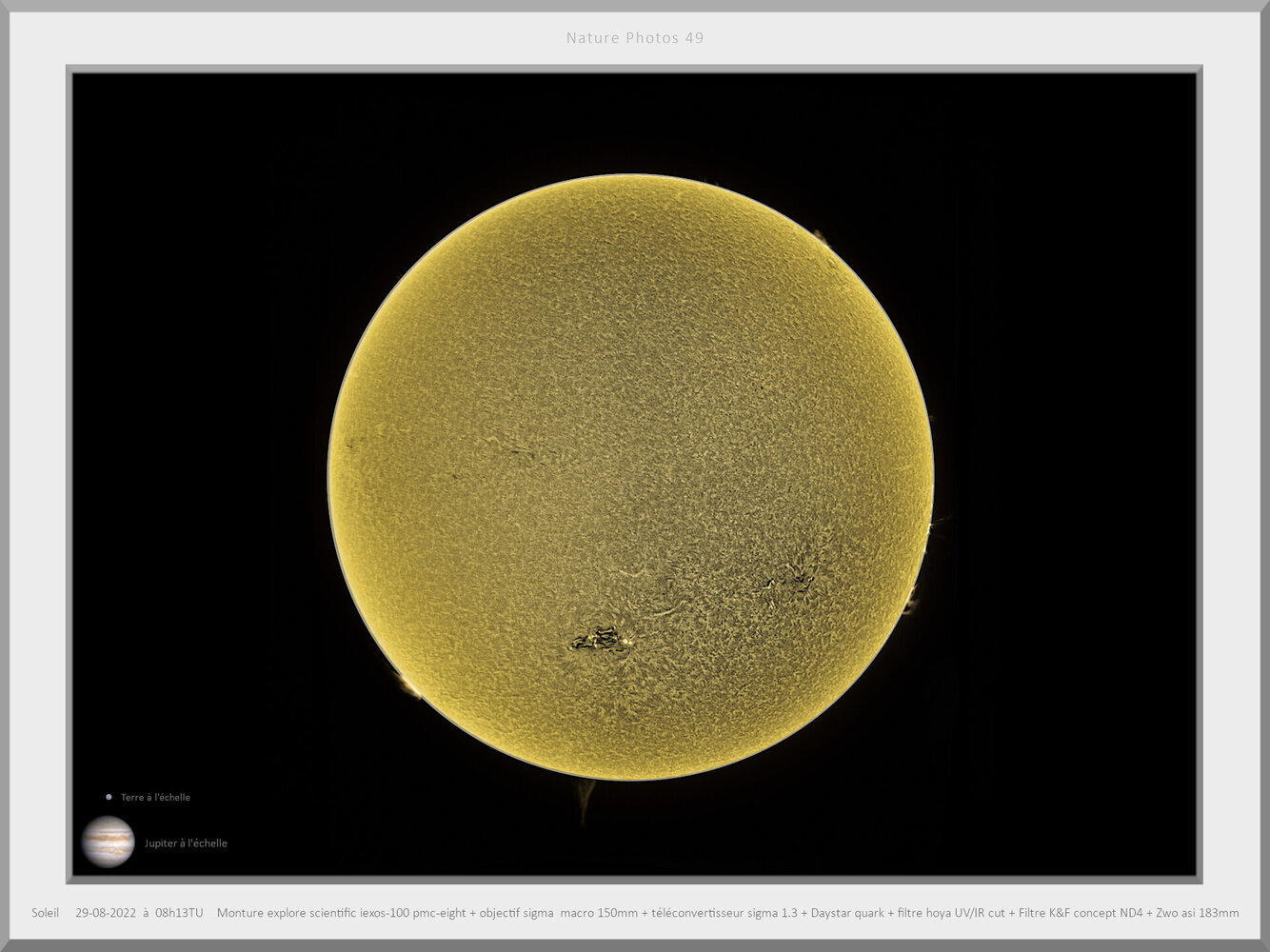This screenshot has height=952, width=1270.
Task: Click the Jupiter scale comparison thumbnail
Action: pos(109,842)
